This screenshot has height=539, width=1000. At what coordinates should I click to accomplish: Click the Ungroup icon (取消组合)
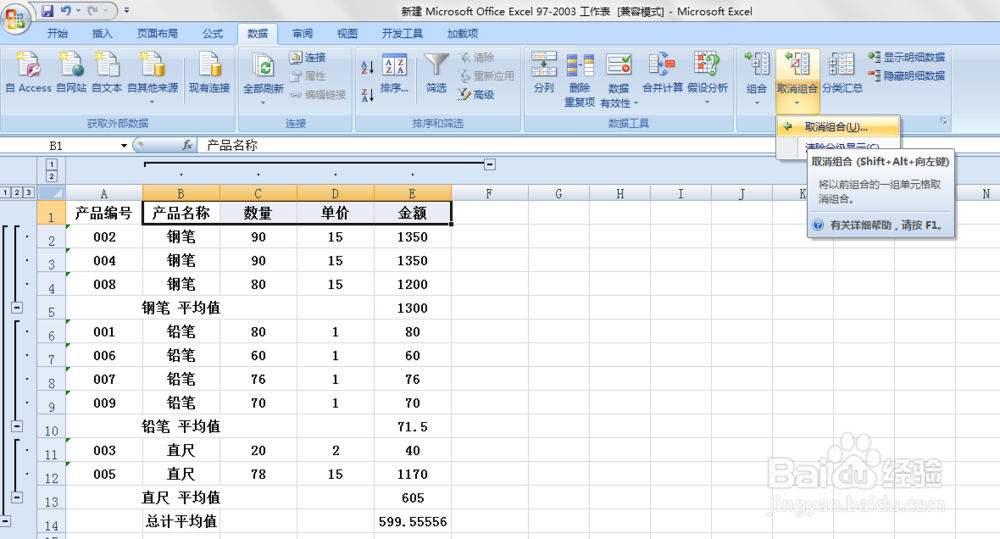coord(797,65)
